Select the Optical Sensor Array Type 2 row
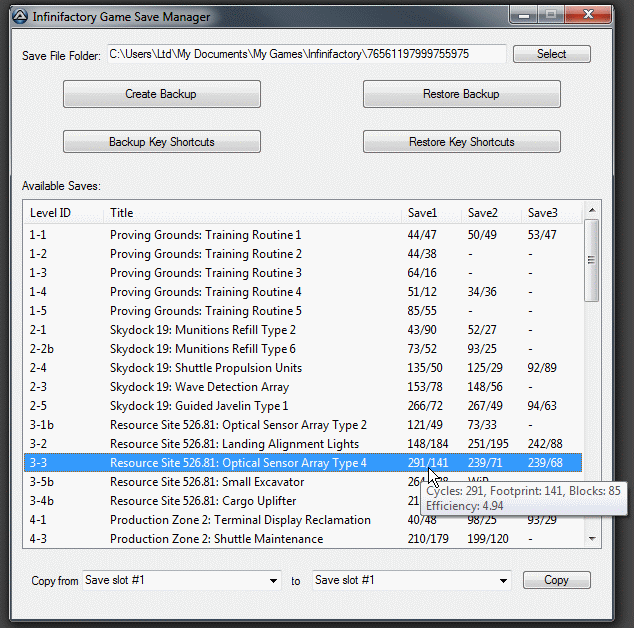The height and width of the screenshot is (628, 634). [303, 425]
